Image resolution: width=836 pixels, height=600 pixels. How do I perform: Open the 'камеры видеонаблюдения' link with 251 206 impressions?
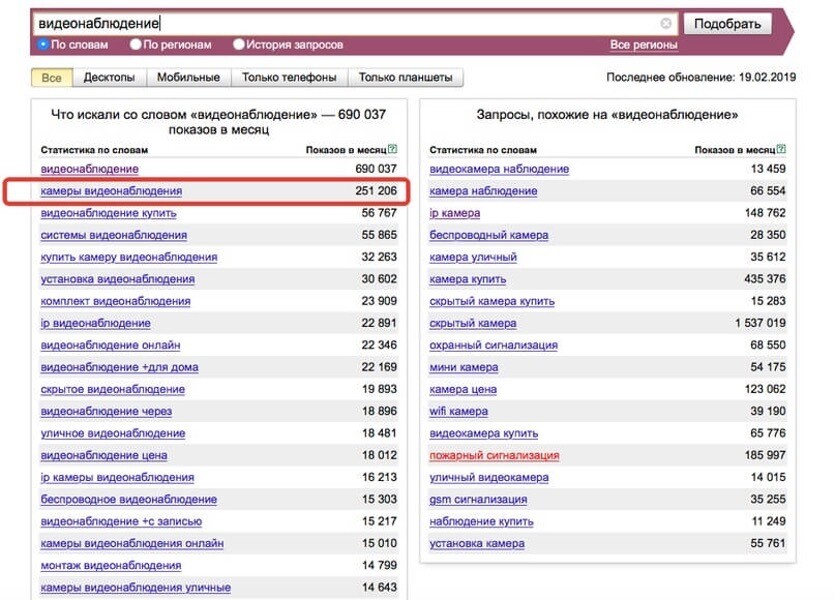click(x=111, y=191)
